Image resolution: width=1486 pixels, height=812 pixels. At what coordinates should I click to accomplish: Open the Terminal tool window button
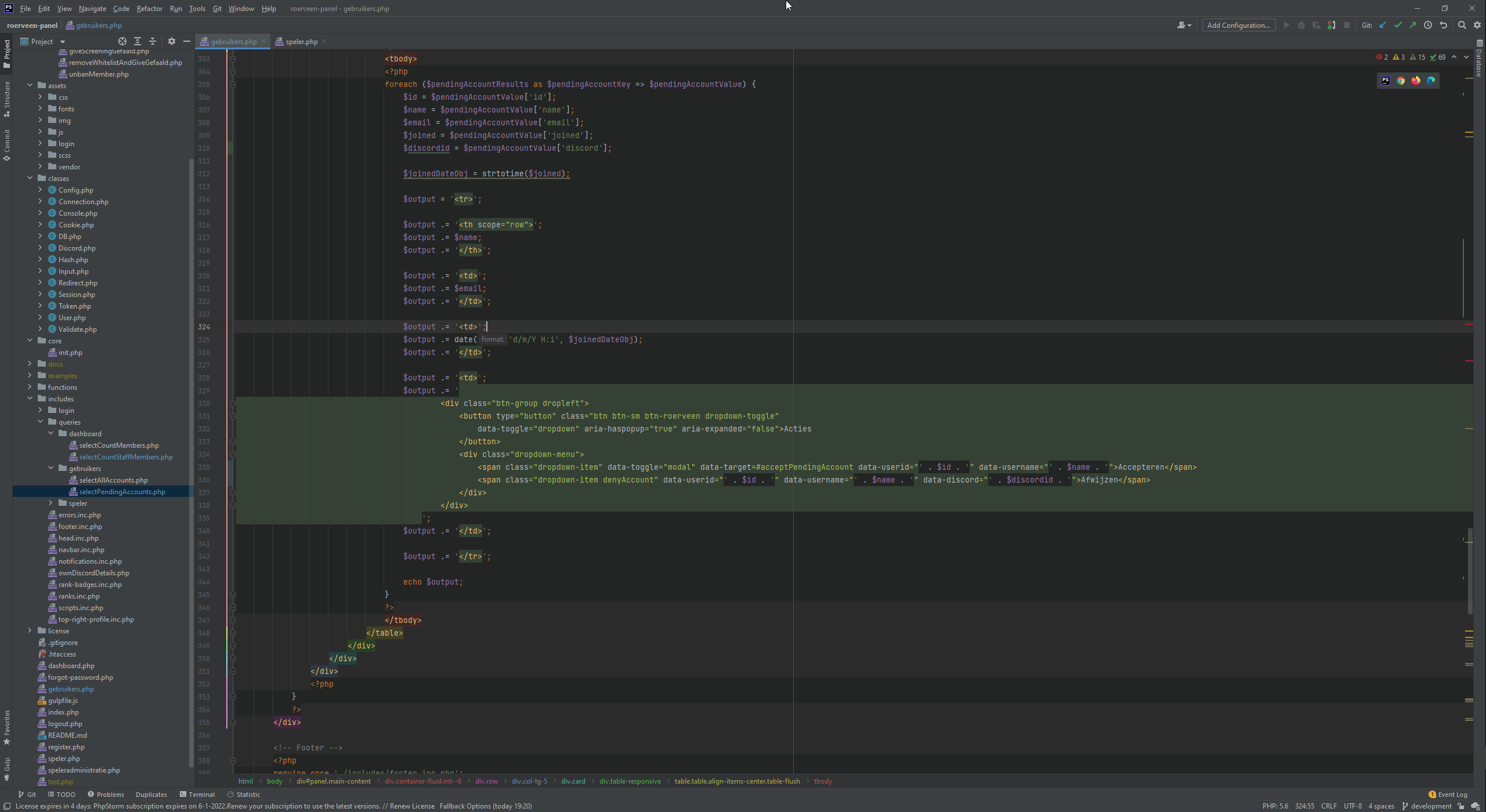[x=197, y=794]
